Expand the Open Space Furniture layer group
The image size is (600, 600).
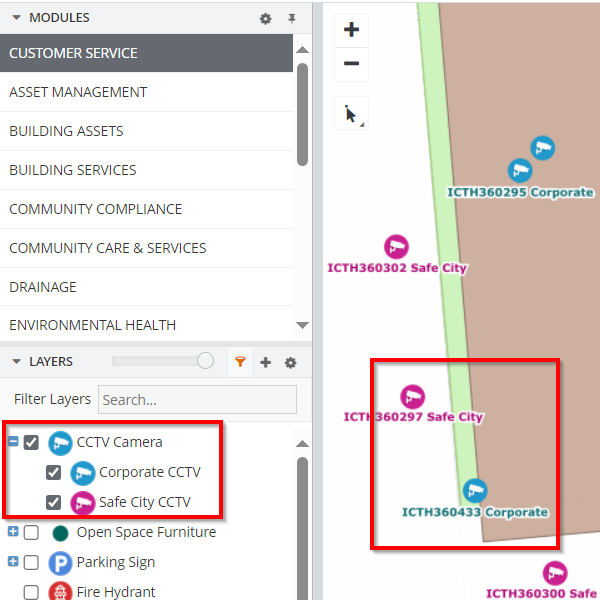pyautogui.click(x=14, y=532)
